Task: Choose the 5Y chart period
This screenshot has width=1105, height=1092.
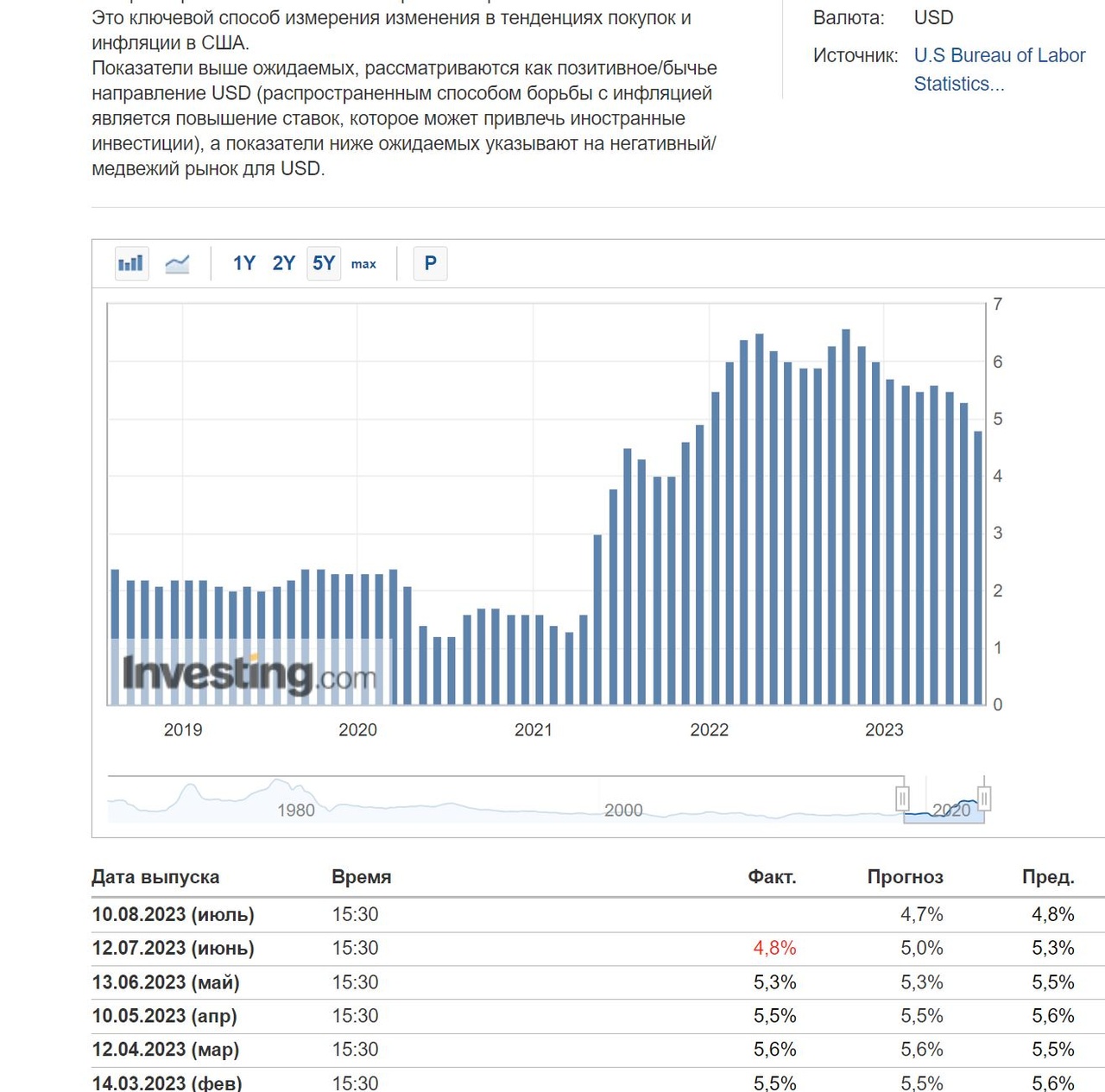Action: pos(324,263)
